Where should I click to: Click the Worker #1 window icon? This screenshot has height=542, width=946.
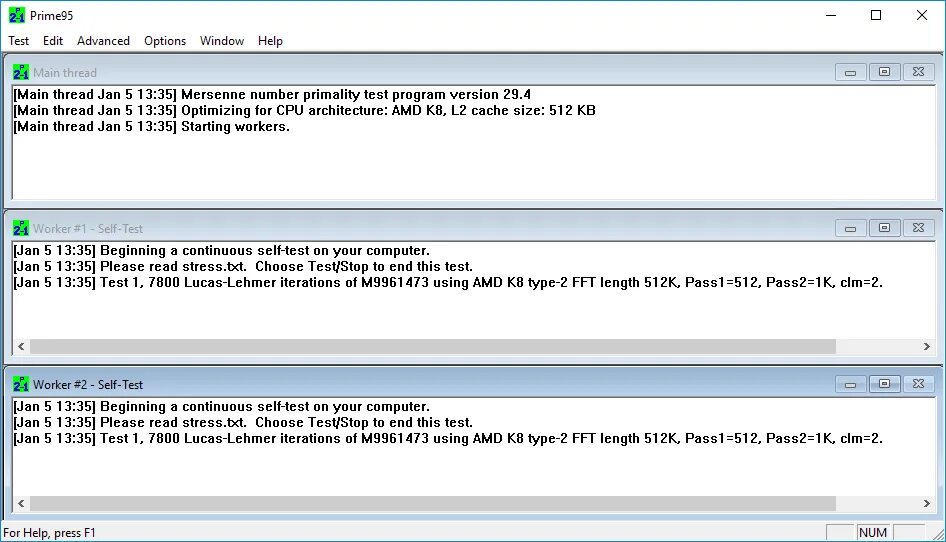[x=21, y=228]
